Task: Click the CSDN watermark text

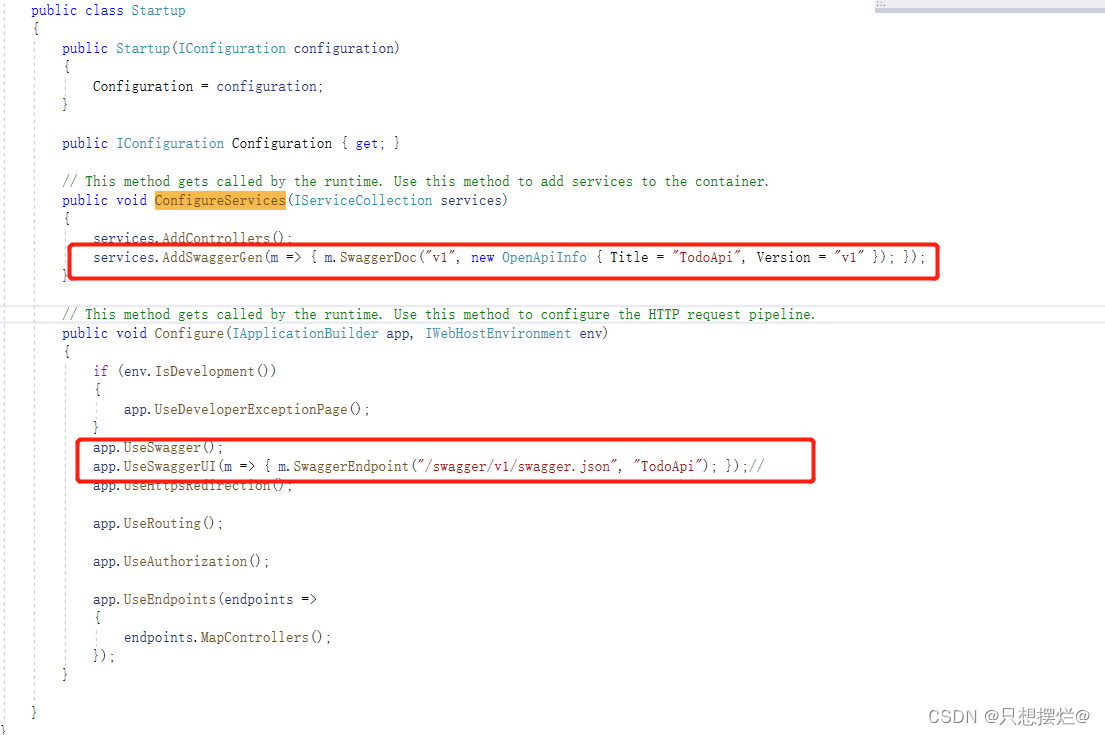Action: 1010,716
